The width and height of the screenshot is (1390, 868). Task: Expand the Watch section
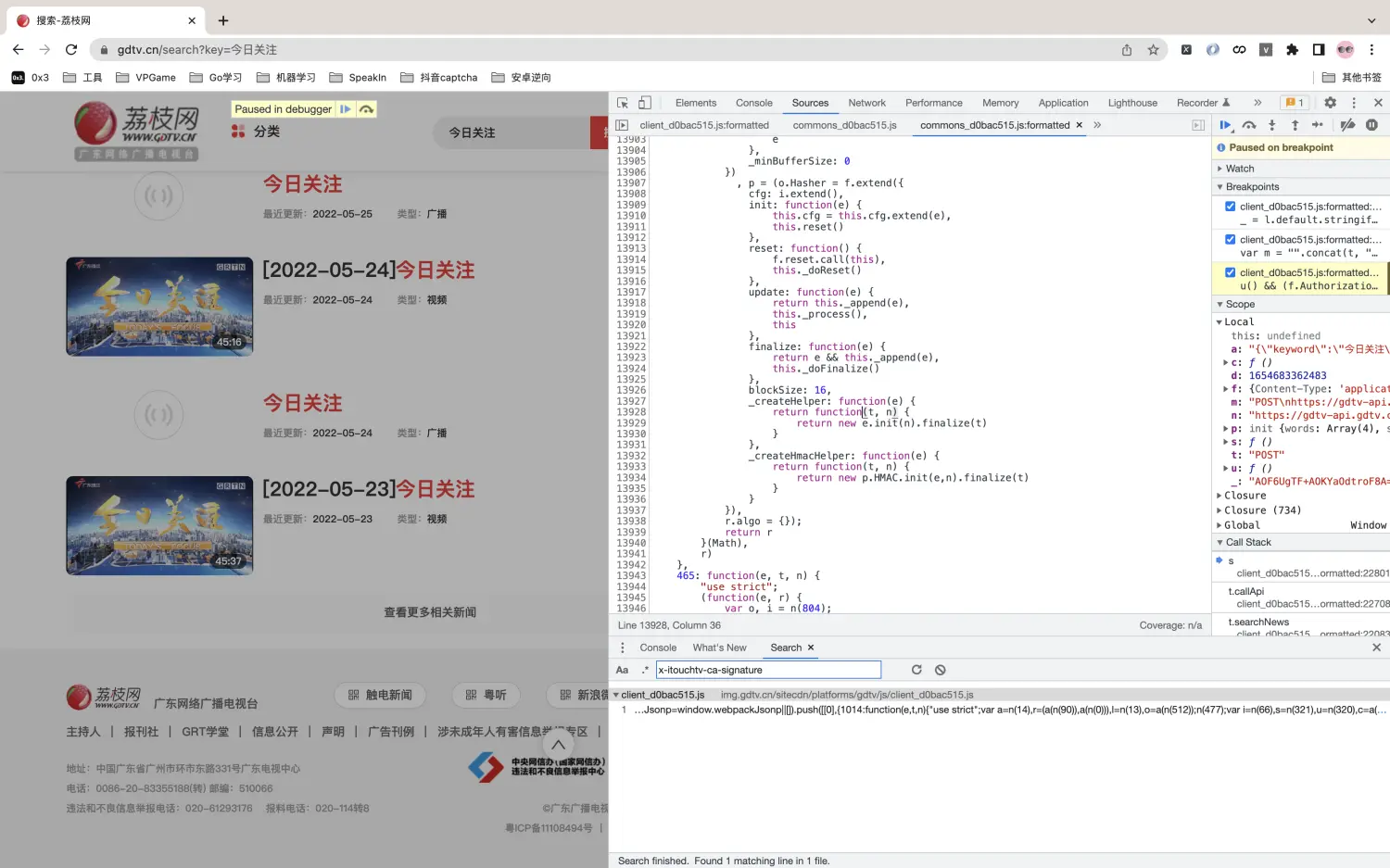[1239, 169]
